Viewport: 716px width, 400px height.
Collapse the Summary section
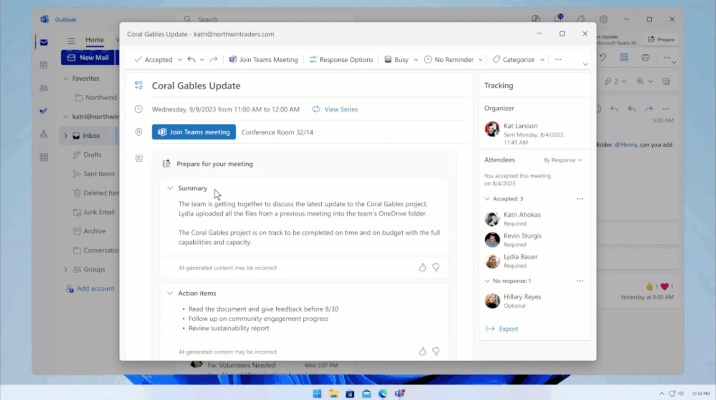[170, 188]
